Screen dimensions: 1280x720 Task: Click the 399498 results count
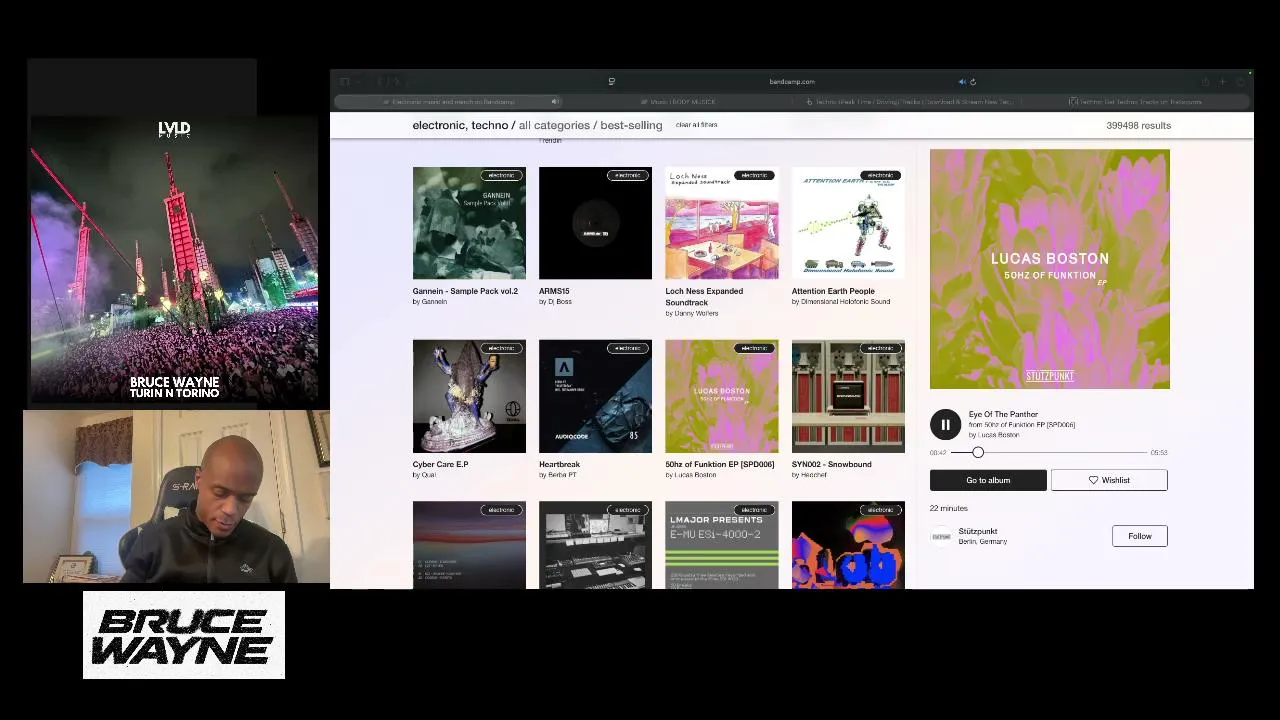pos(1138,125)
